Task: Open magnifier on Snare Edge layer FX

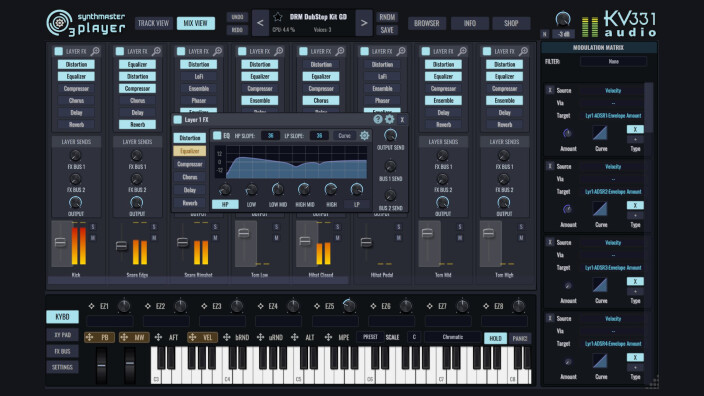Action: [156, 51]
